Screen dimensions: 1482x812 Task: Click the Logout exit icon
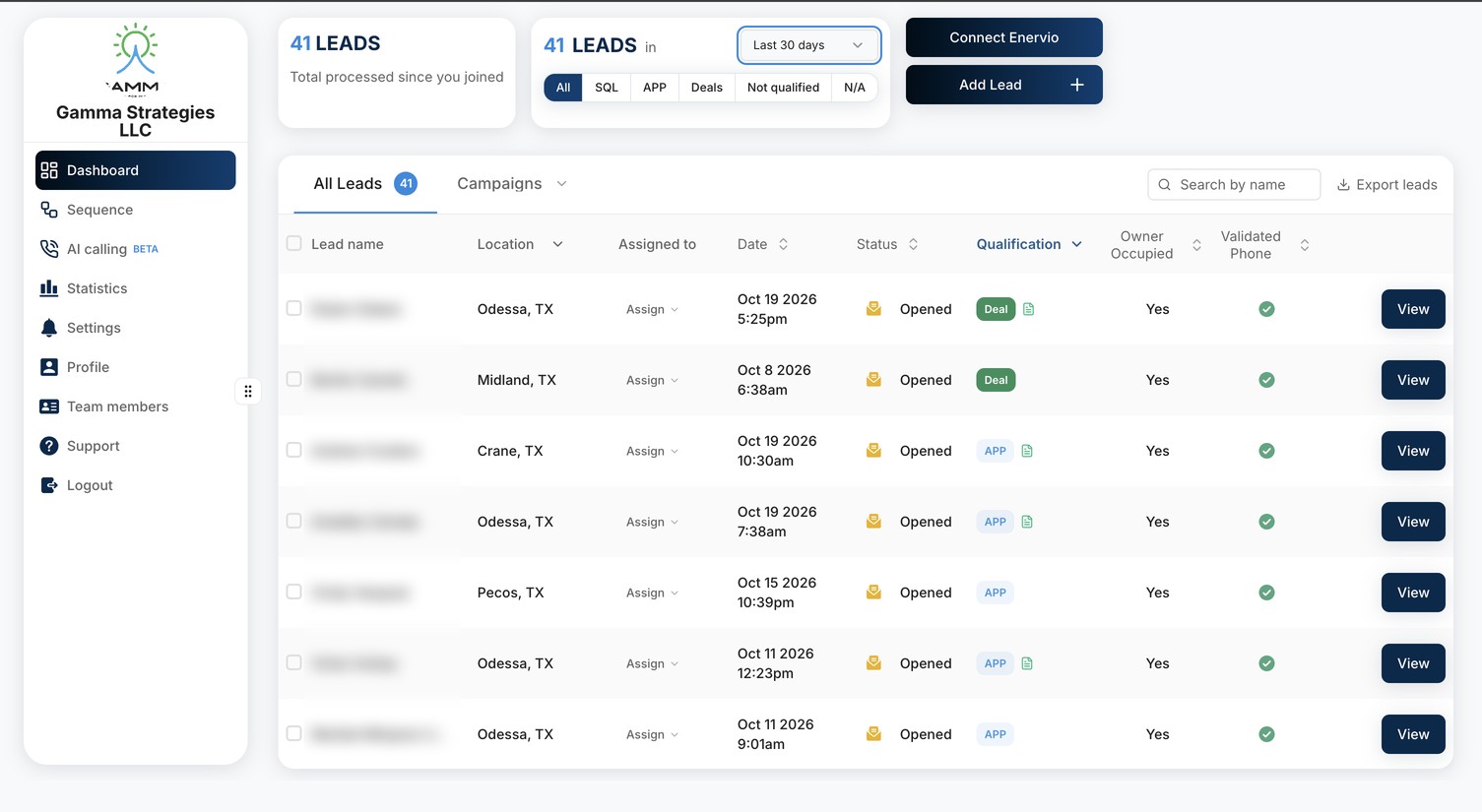pyautogui.click(x=48, y=485)
